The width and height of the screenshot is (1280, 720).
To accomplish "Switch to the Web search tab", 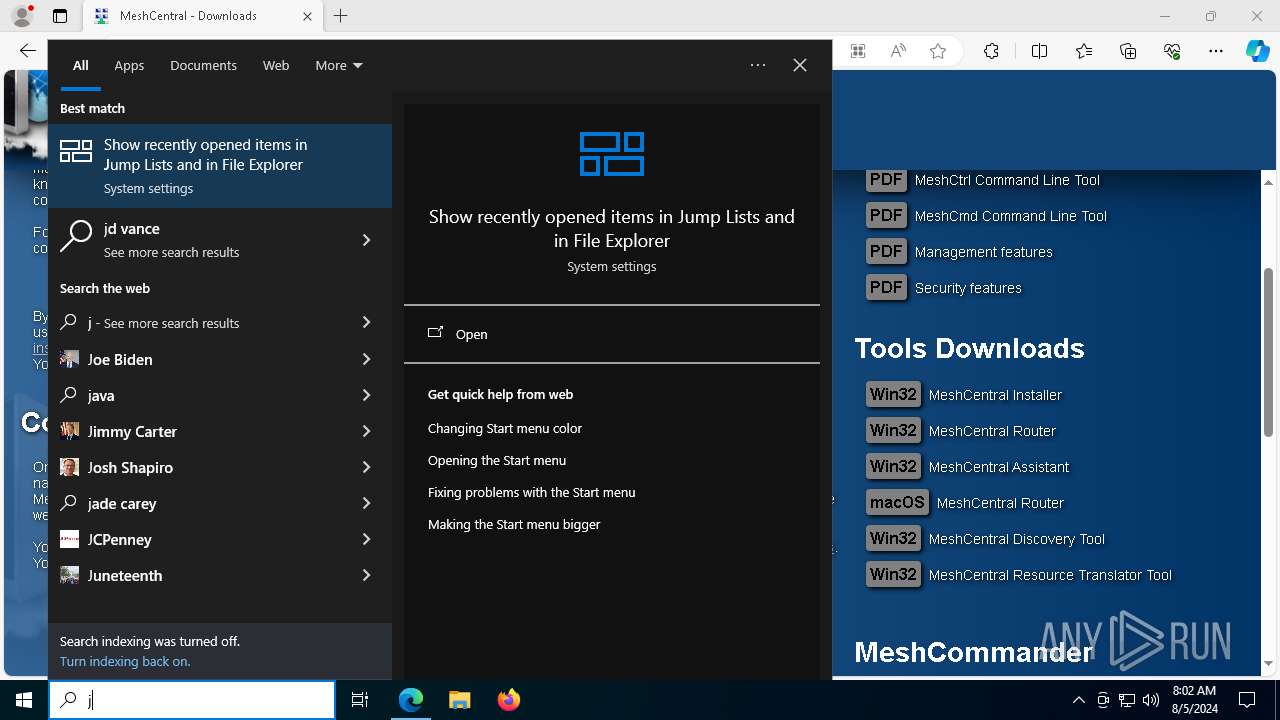I will 276,65.
